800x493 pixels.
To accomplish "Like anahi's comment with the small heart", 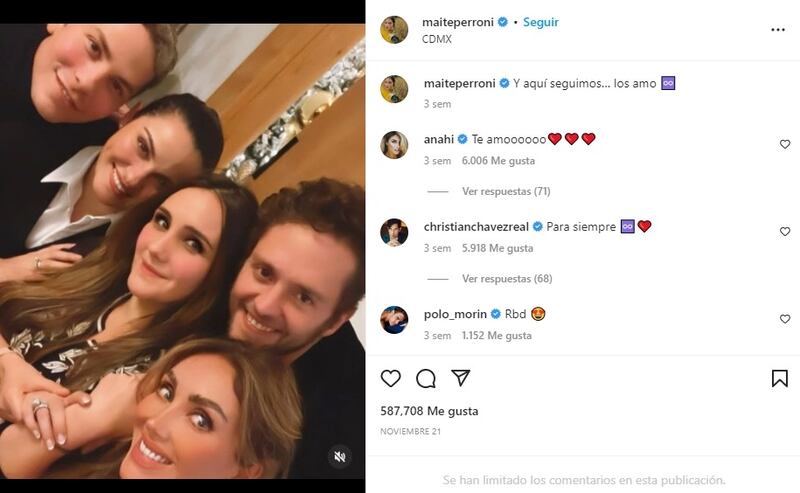I will point(785,145).
